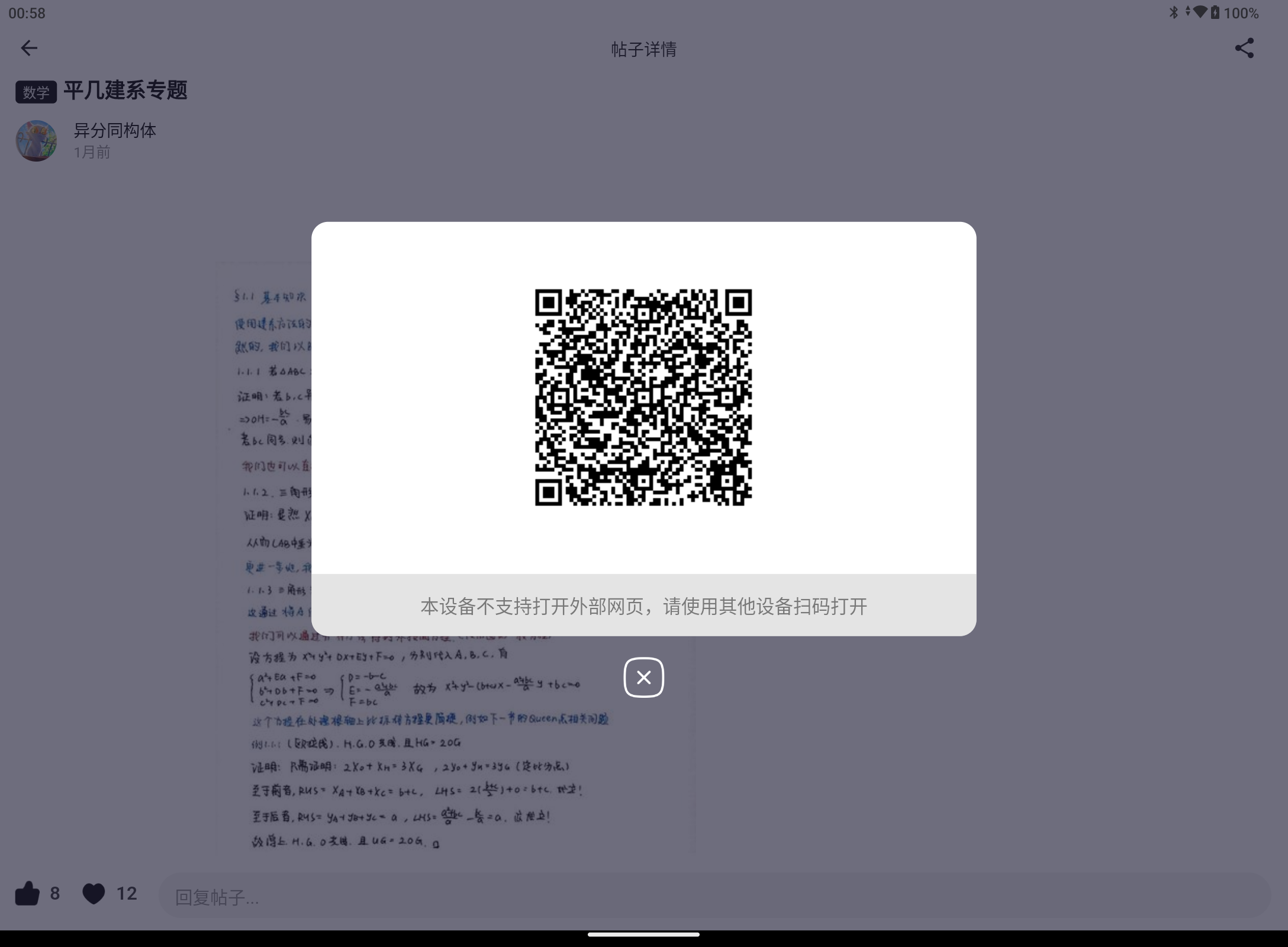Tap the share icon in the header
Viewport: 1288px width, 947px height.
coord(1244,48)
